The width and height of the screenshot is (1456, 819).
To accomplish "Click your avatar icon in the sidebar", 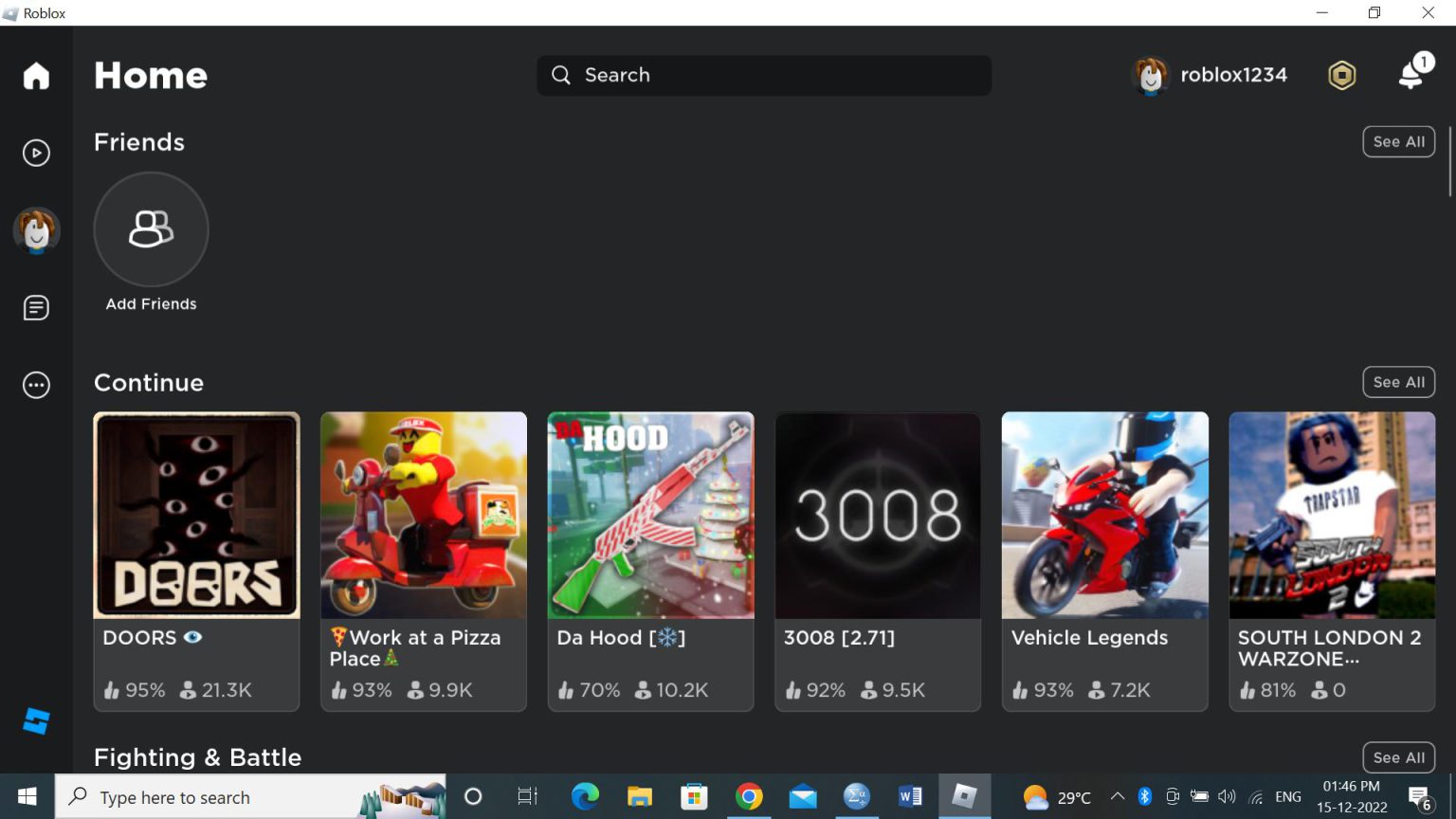I will [35, 229].
